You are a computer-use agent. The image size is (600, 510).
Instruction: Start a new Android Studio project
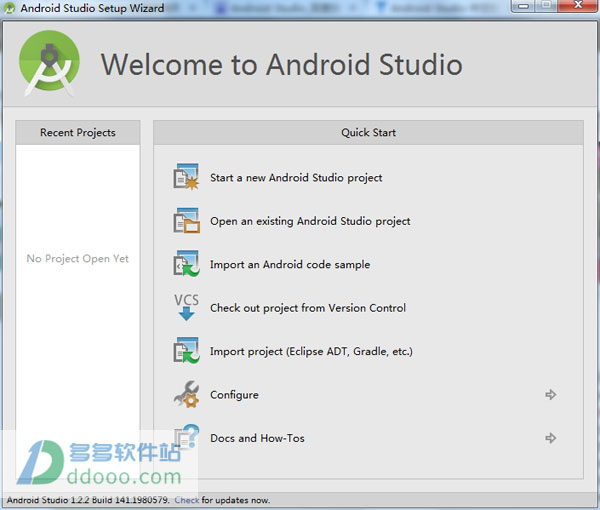(x=296, y=178)
